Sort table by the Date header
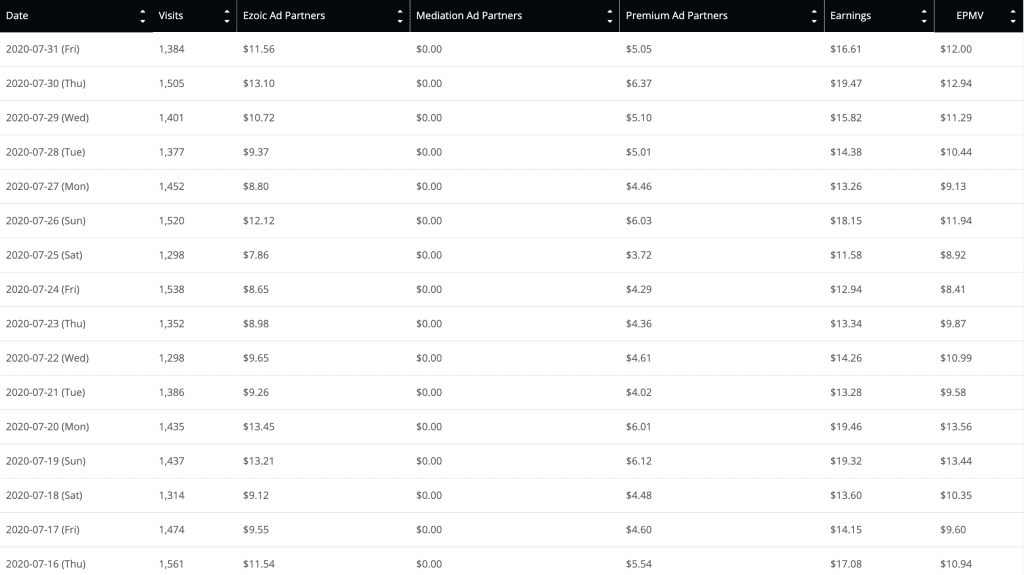The image size is (1024, 575). (x=17, y=16)
